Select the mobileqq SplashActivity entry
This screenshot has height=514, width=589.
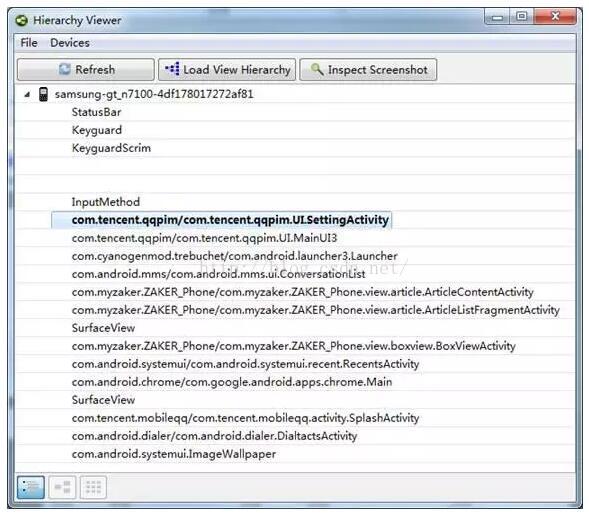coord(245,418)
